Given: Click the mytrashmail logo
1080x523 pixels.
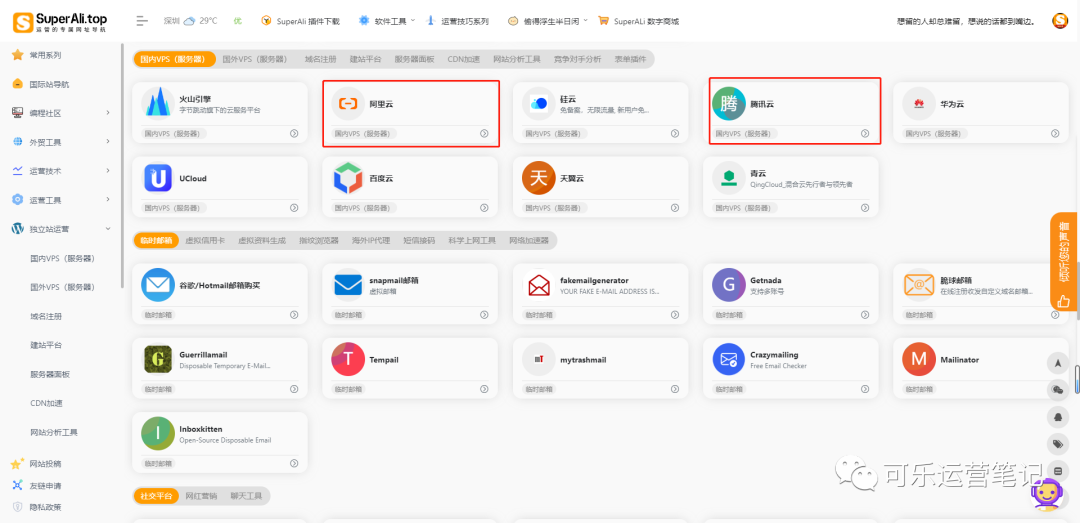Looking at the screenshot, I should 539,359.
